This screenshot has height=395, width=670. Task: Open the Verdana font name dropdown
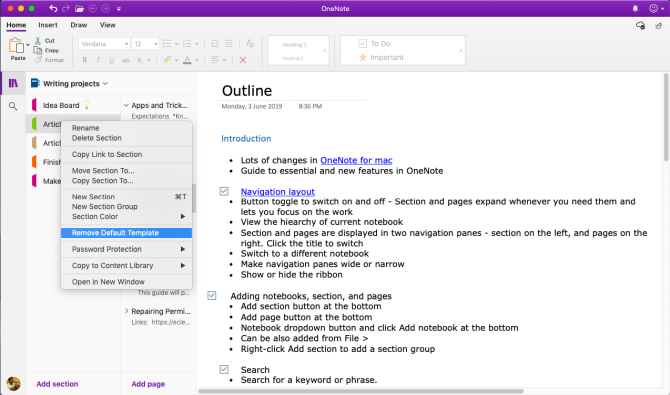[104, 44]
